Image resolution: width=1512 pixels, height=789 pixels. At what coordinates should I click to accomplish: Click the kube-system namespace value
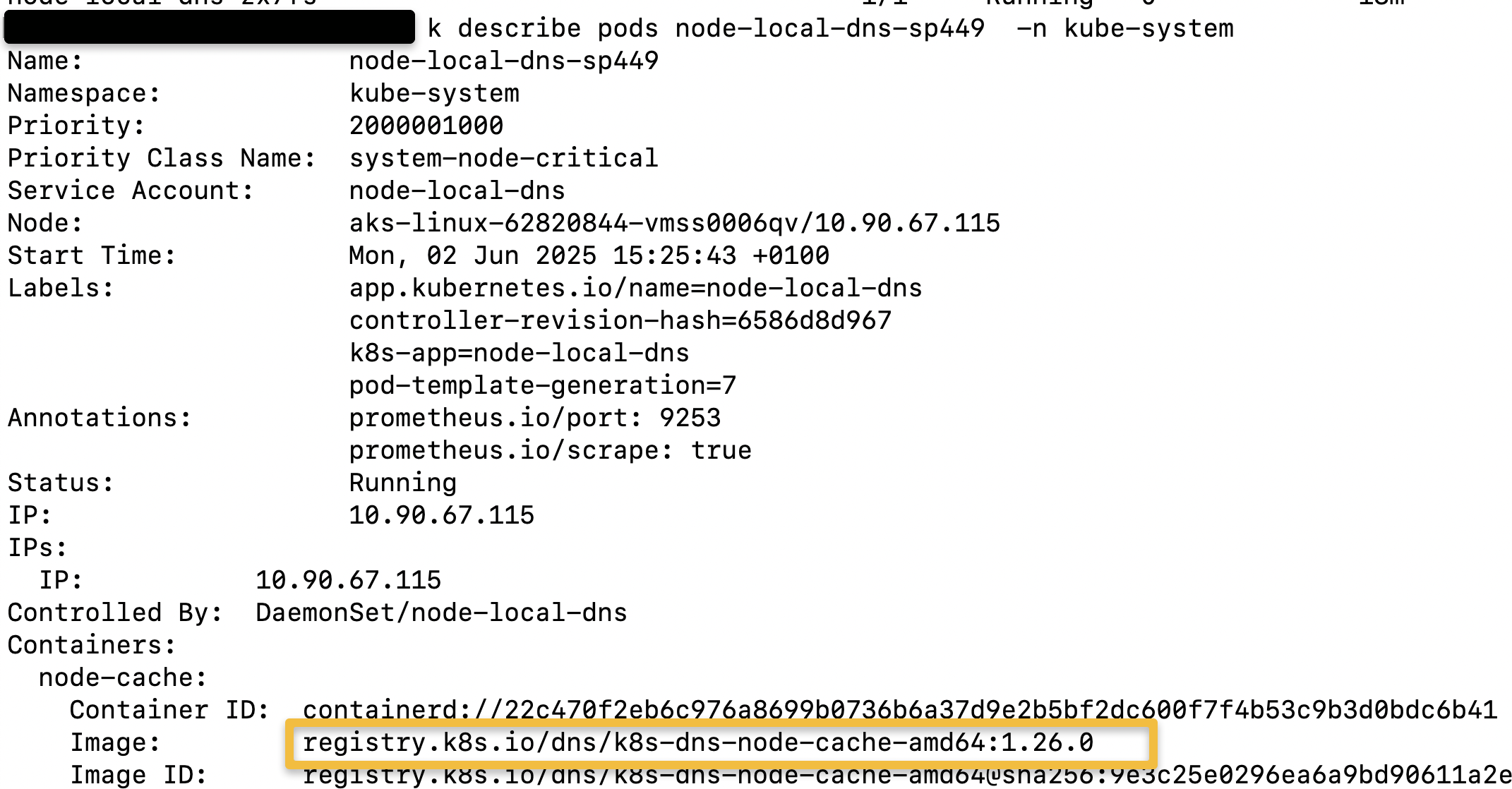coord(434,93)
